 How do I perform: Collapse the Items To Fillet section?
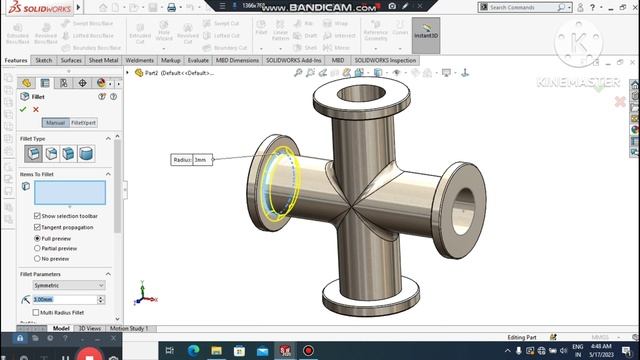pos(108,174)
